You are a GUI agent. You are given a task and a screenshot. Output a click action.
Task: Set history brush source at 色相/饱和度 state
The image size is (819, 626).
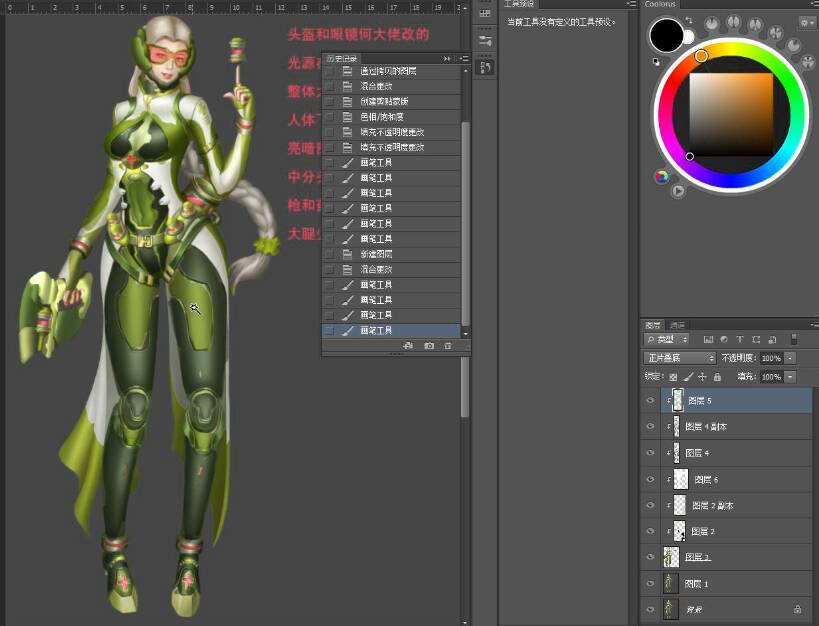330,117
